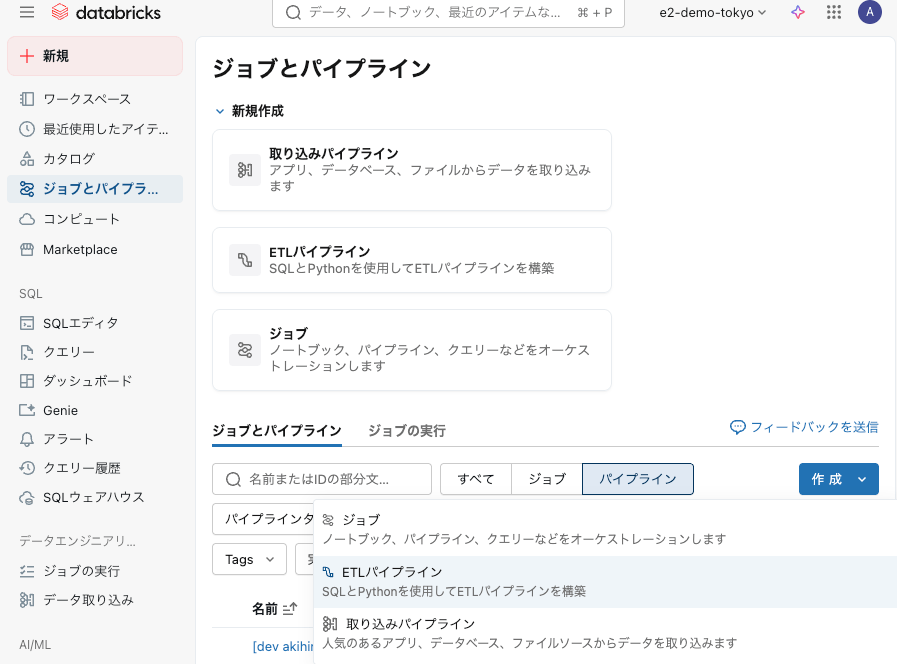
Task: Switch to the ジョブの実行 tab
Action: pyautogui.click(x=406, y=430)
